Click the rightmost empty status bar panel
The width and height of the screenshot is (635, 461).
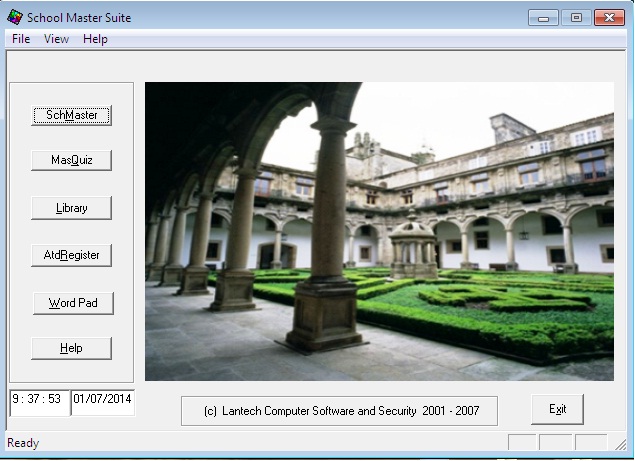(591, 443)
